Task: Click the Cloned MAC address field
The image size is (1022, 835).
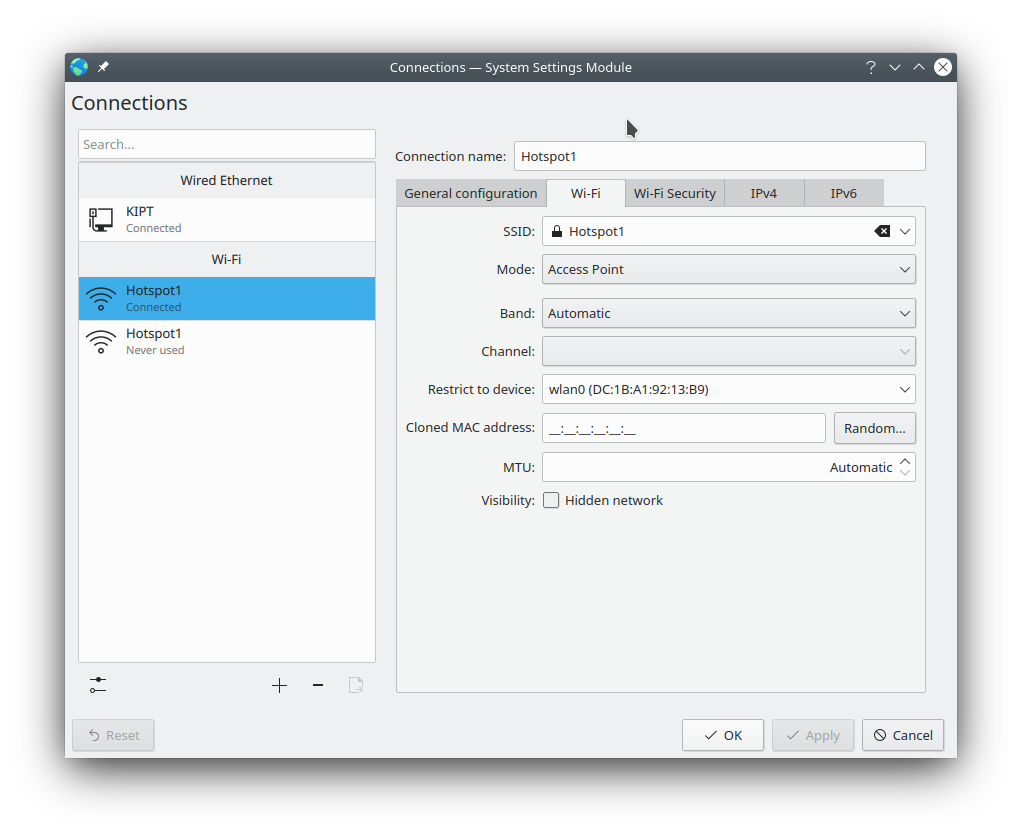Action: pyautogui.click(x=684, y=428)
